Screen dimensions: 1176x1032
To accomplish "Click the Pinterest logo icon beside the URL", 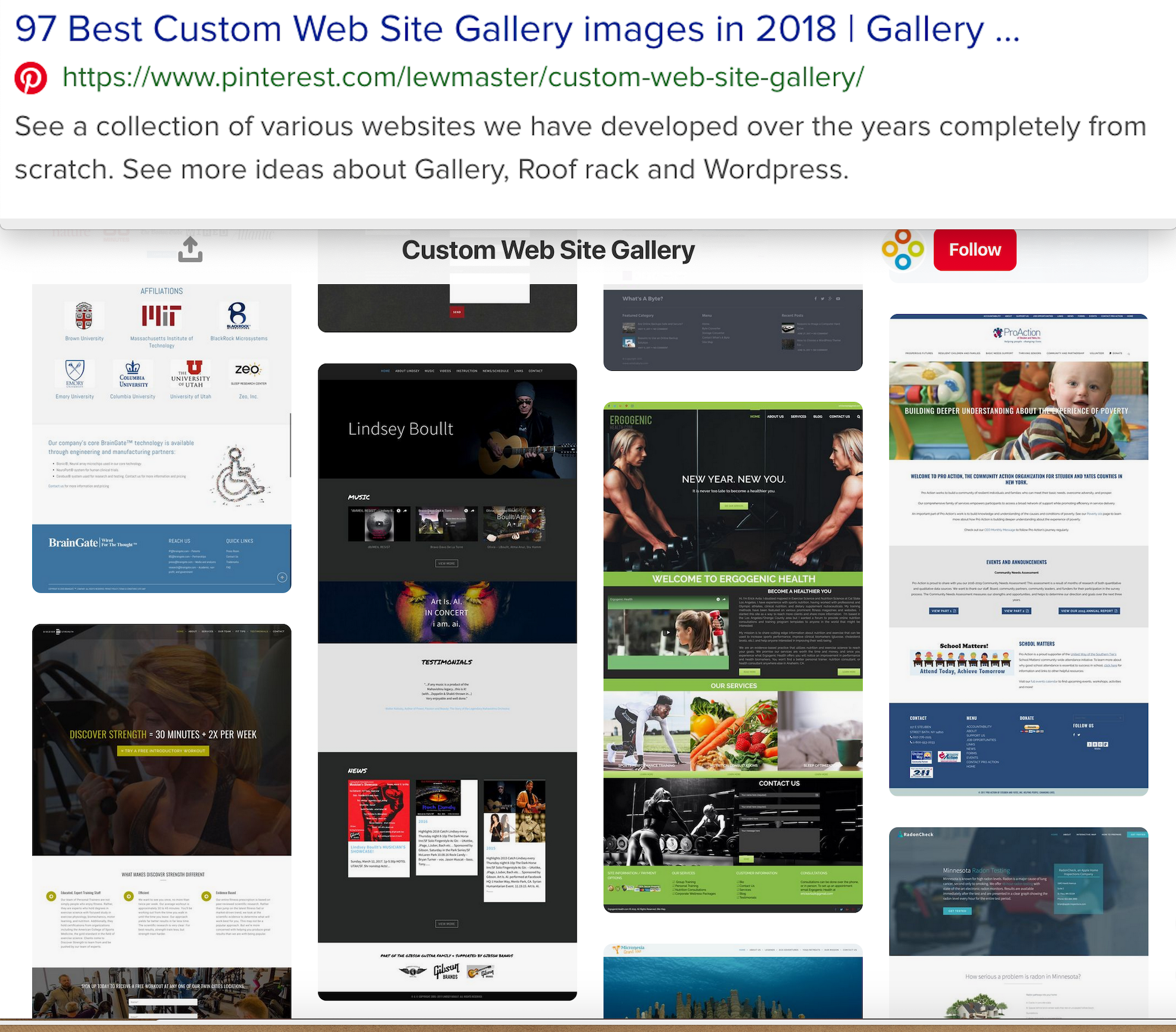I will [x=30, y=78].
